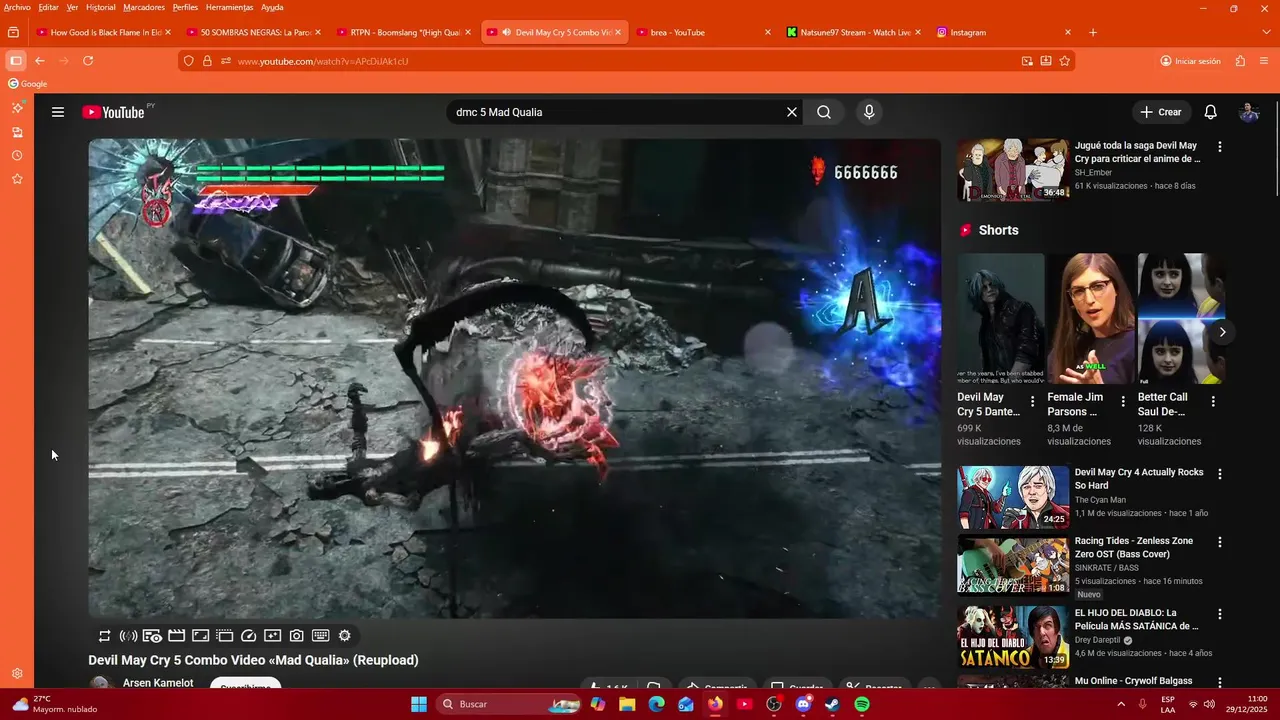The width and height of the screenshot is (1280, 720).
Task: Switch to the Instagram tab
Action: tap(1004, 32)
